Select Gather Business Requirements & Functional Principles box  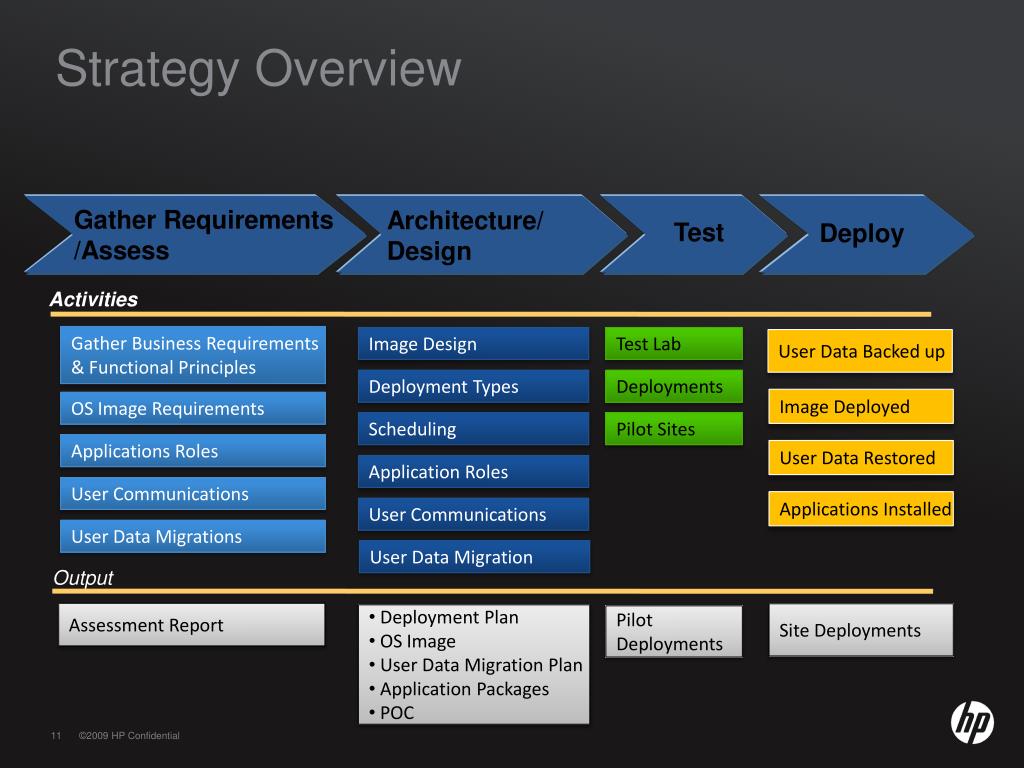tap(193, 355)
